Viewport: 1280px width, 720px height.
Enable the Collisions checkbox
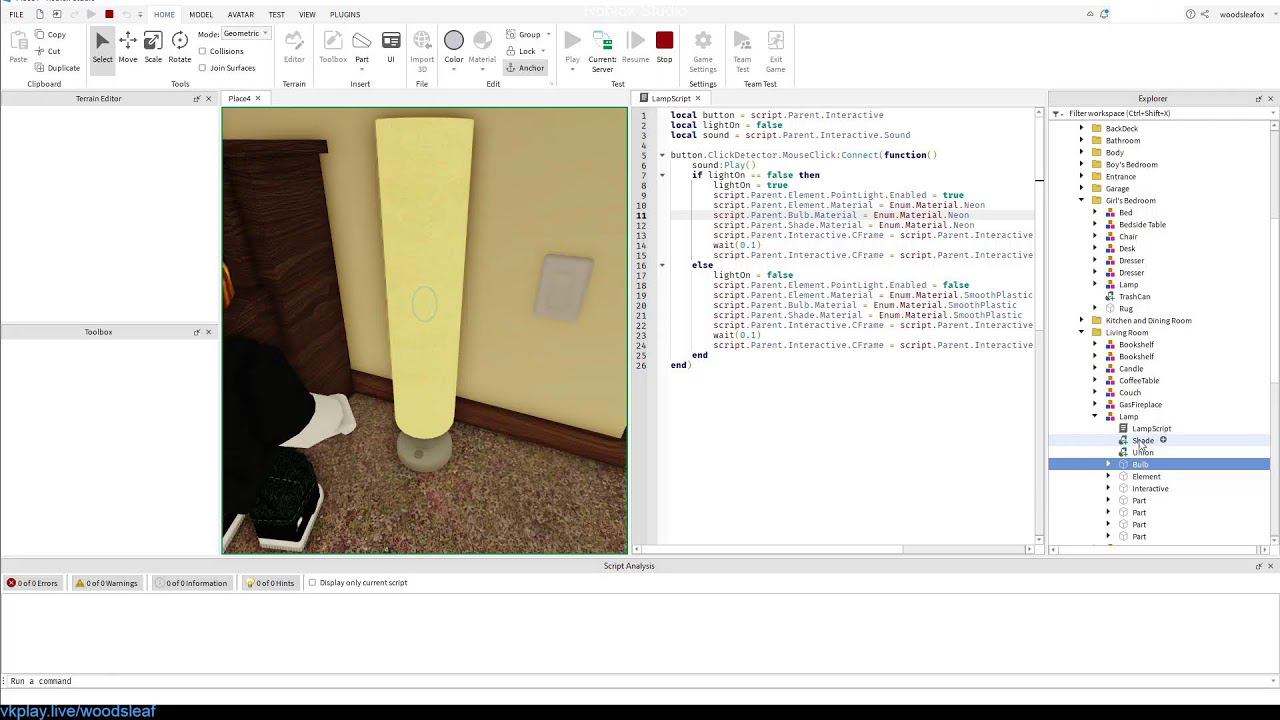tap(203, 51)
